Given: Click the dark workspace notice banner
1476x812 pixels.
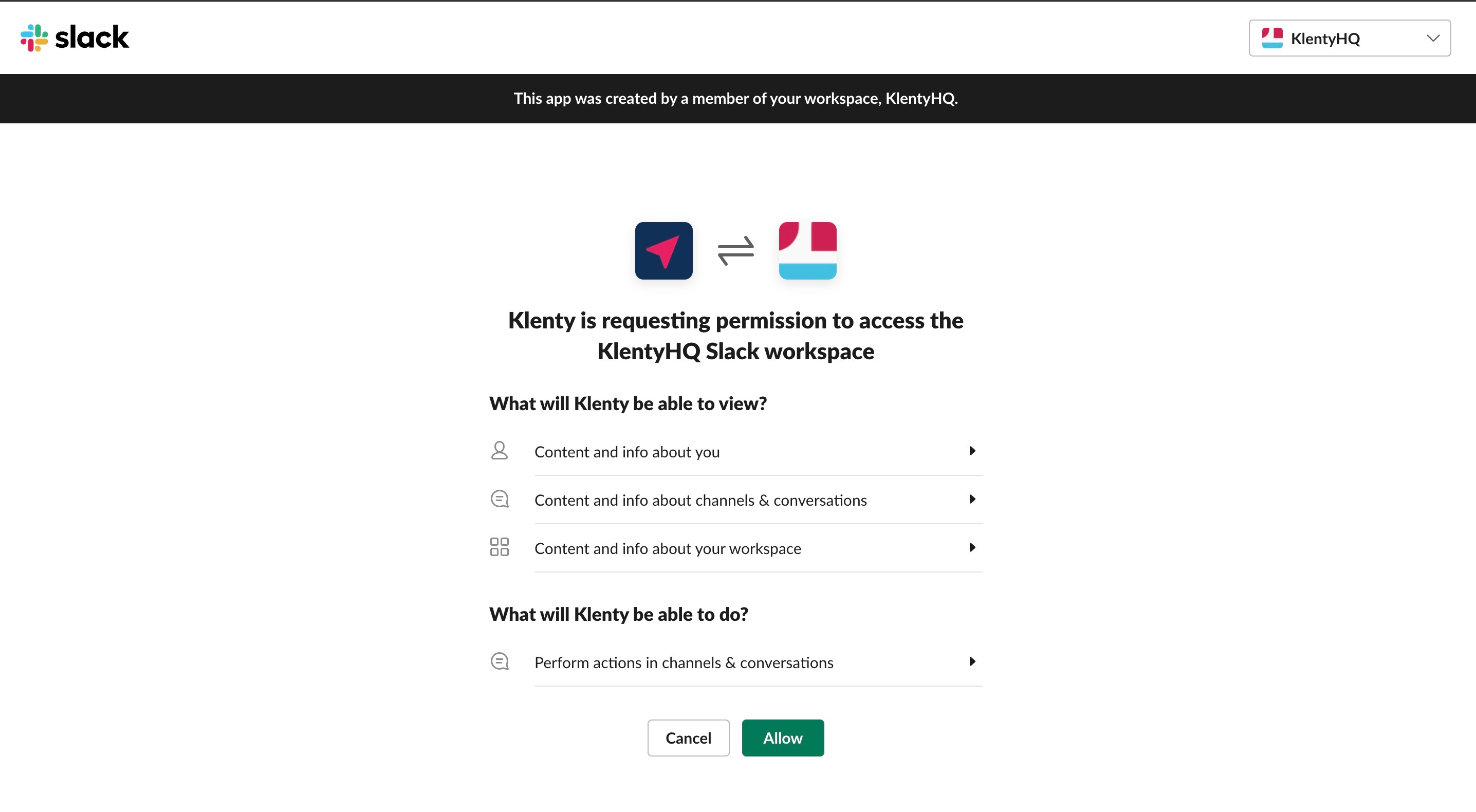Looking at the screenshot, I should click(x=736, y=99).
